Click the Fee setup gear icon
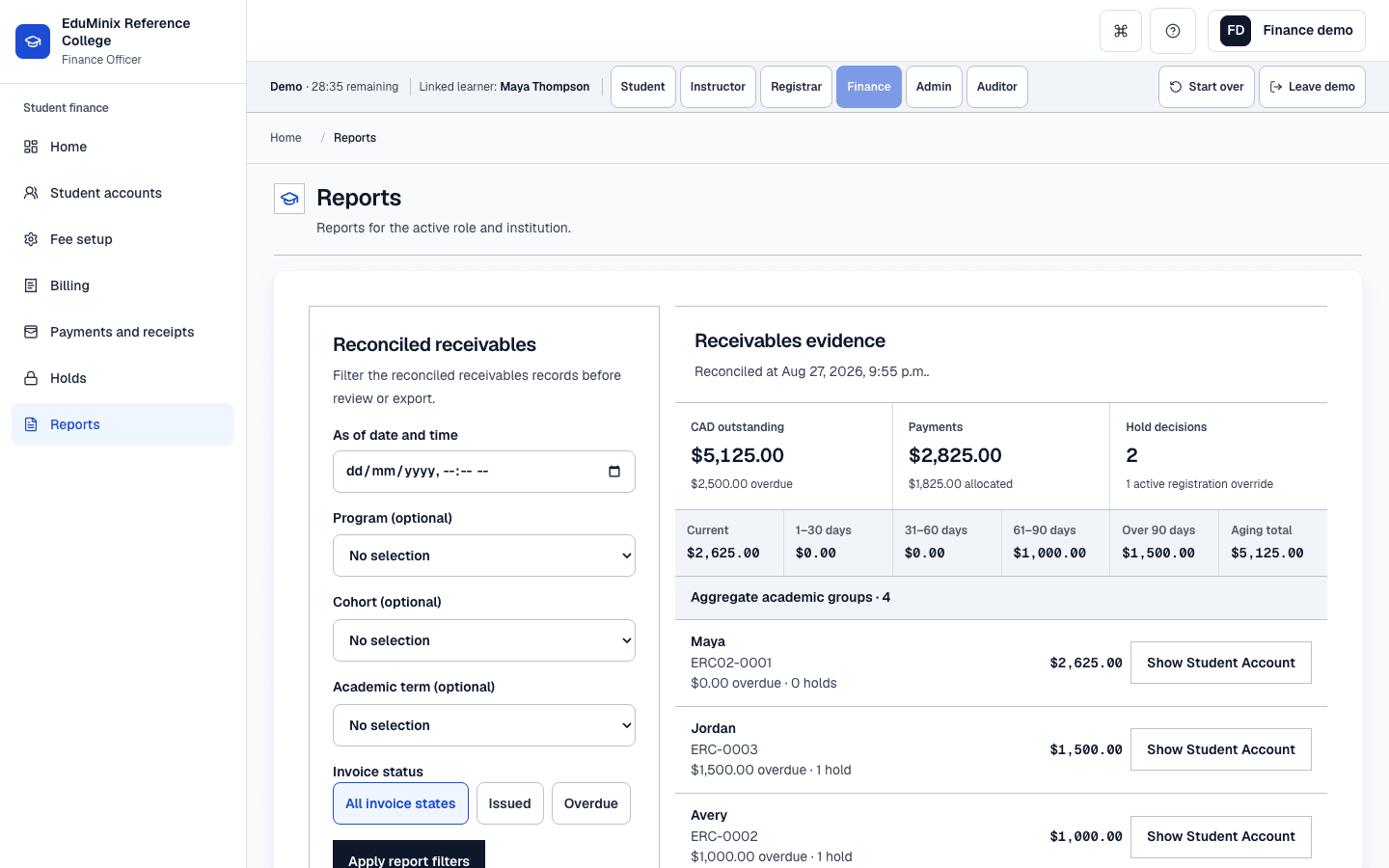This screenshot has height=868, width=1389. (x=31, y=239)
